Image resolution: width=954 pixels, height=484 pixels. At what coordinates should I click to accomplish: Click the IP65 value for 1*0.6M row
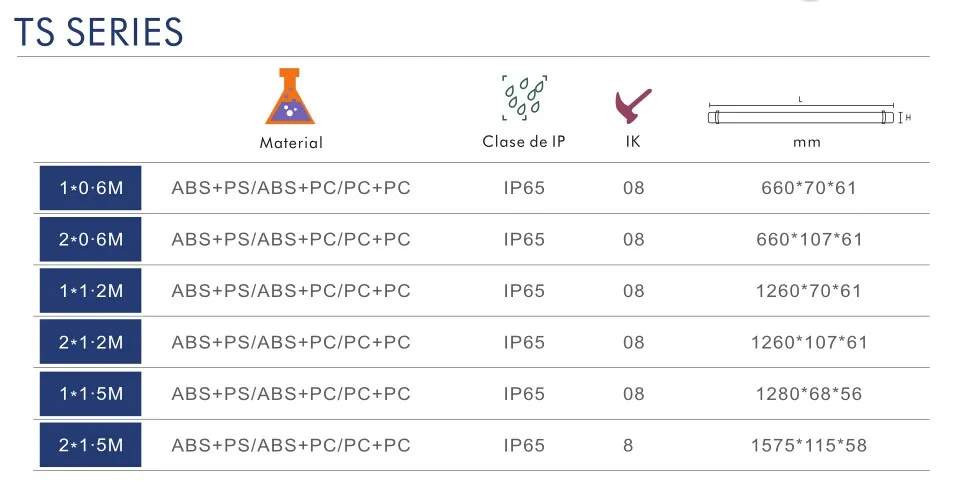tap(524, 188)
